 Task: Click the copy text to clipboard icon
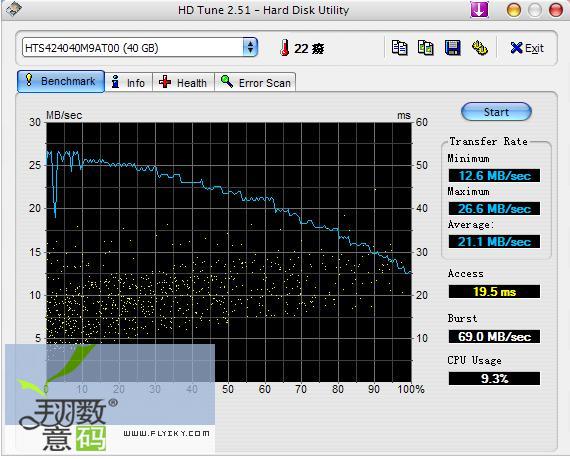click(x=400, y=48)
